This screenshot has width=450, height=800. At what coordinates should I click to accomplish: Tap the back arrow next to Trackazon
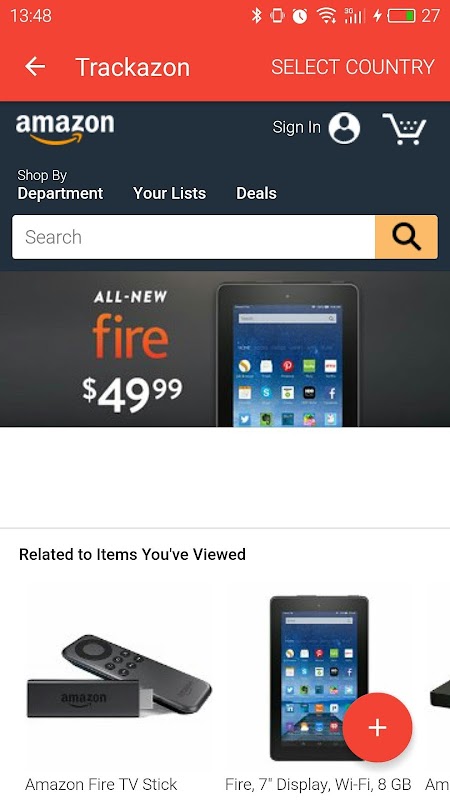(x=35, y=66)
